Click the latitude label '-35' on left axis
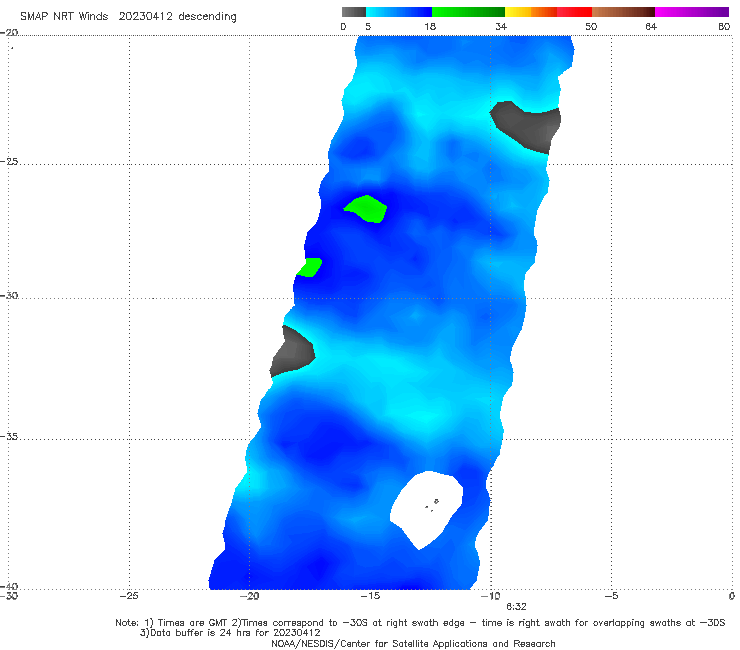 (9, 437)
